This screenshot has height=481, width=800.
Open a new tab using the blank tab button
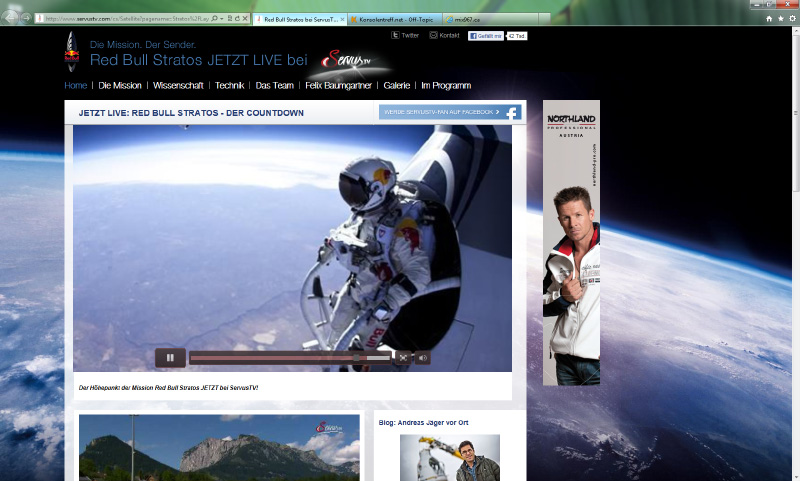coord(544,19)
